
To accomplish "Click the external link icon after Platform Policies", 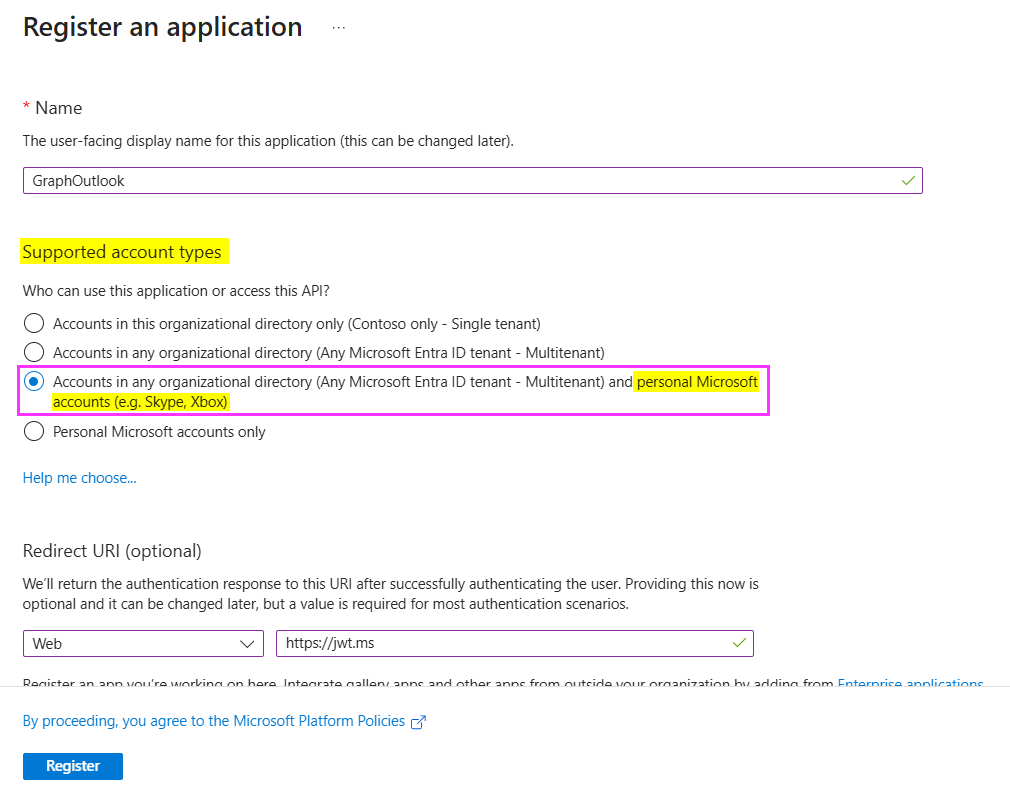I will click(419, 722).
